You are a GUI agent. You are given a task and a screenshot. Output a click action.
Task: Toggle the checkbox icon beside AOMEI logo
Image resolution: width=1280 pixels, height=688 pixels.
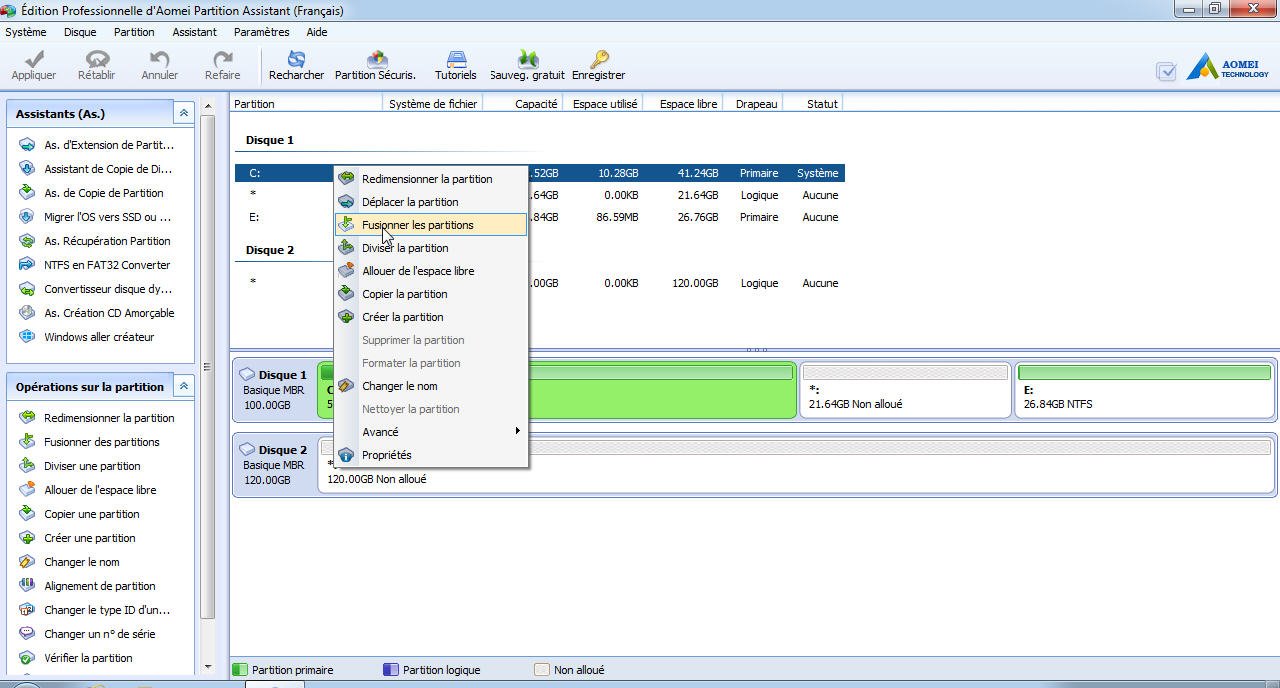pyautogui.click(x=1165, y=71)
